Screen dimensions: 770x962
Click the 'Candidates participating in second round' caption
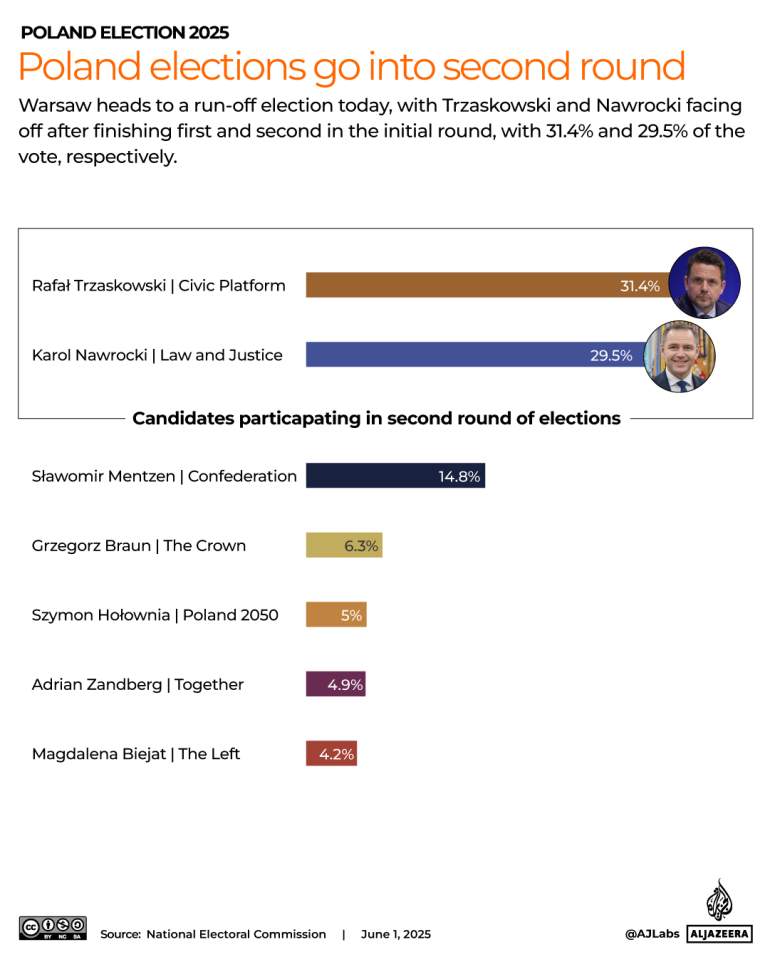coord(376,418)
